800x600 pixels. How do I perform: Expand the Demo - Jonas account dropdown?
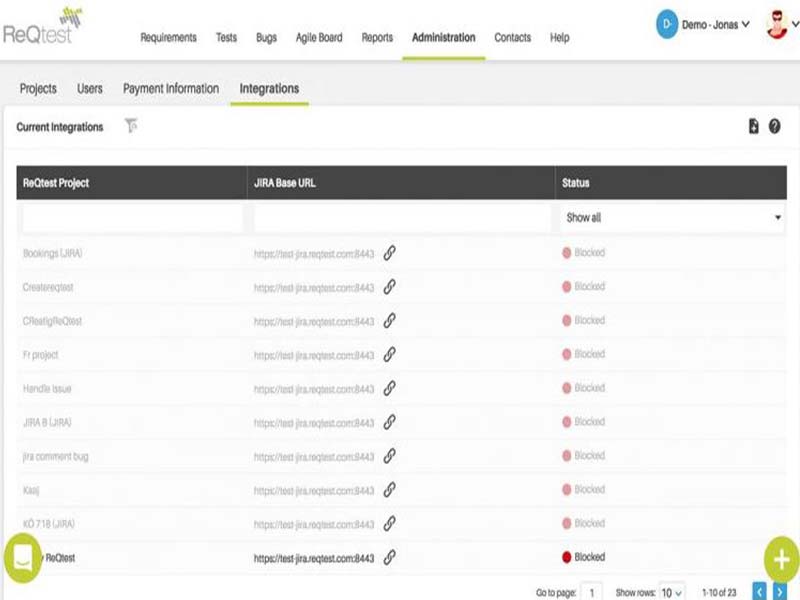(703, 25)
